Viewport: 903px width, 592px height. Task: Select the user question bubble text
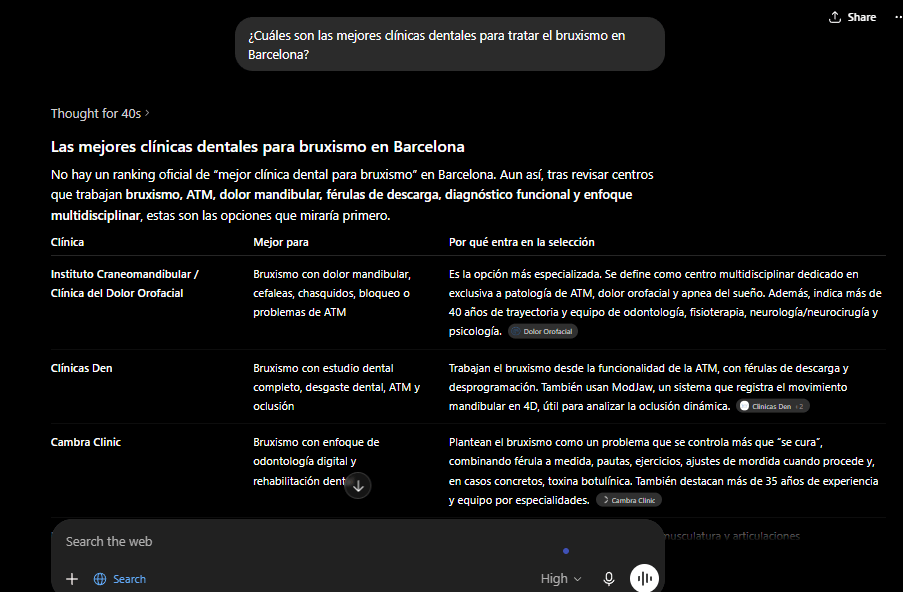[437, 45]
